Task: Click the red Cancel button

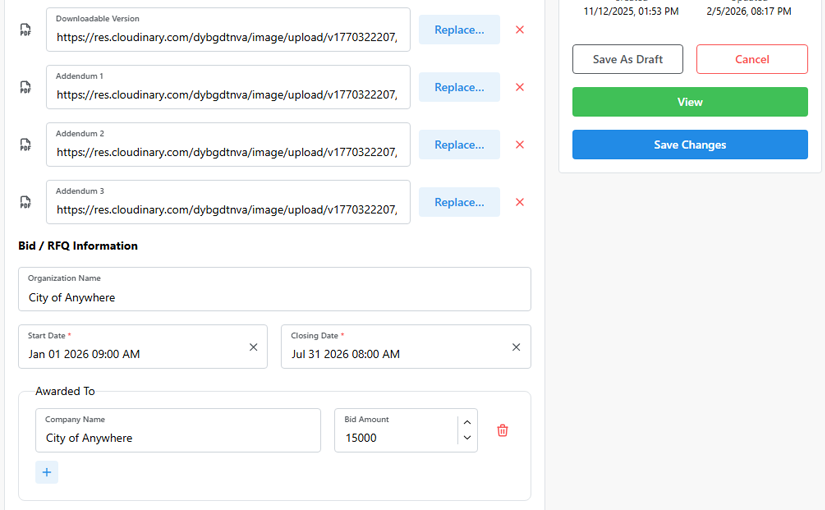Action: tap(752, 59)
